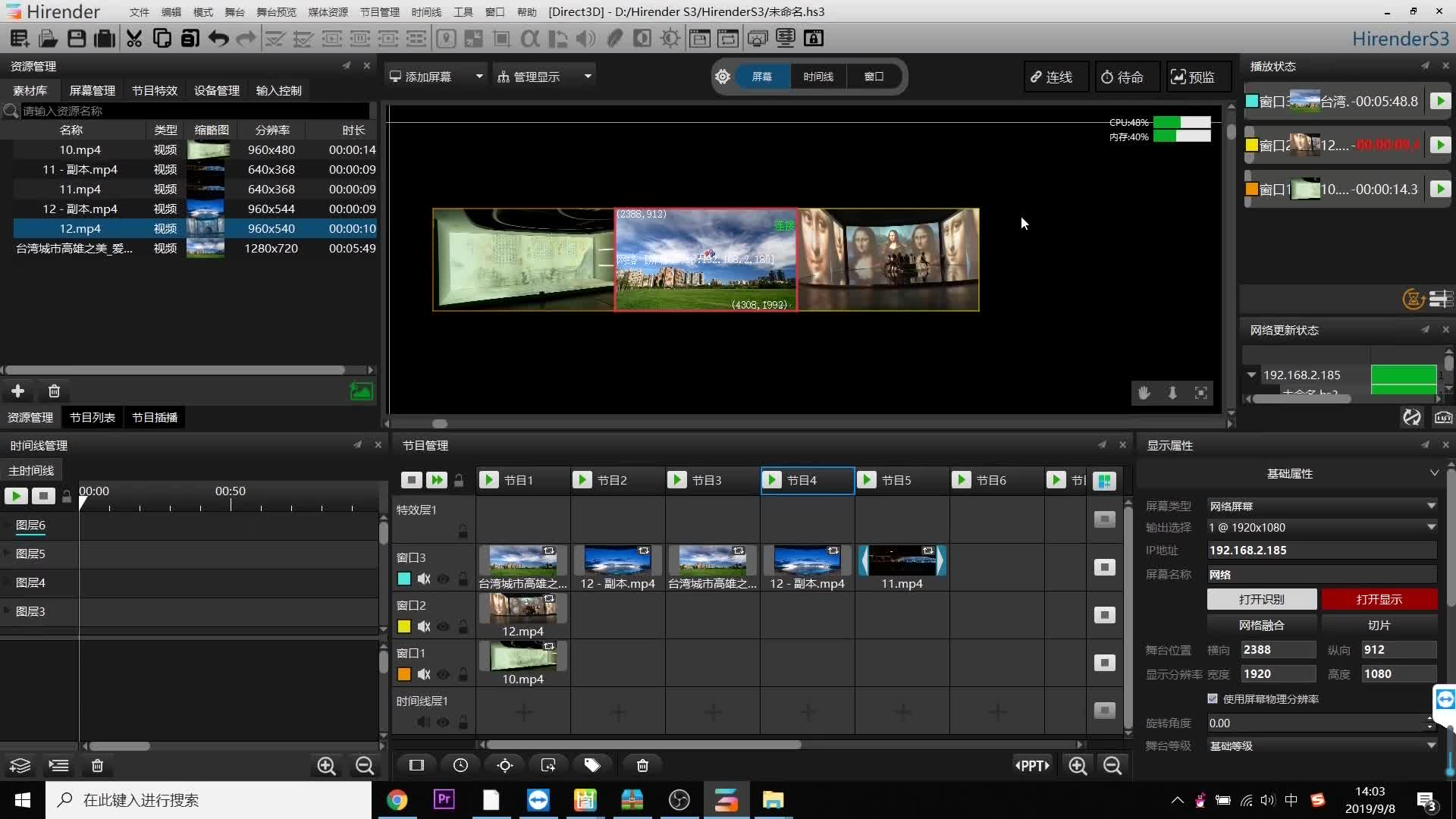The height and width of the screenshot is (819, 1456).
Task: Click the undo arrow icon
Action: (218, 38)
